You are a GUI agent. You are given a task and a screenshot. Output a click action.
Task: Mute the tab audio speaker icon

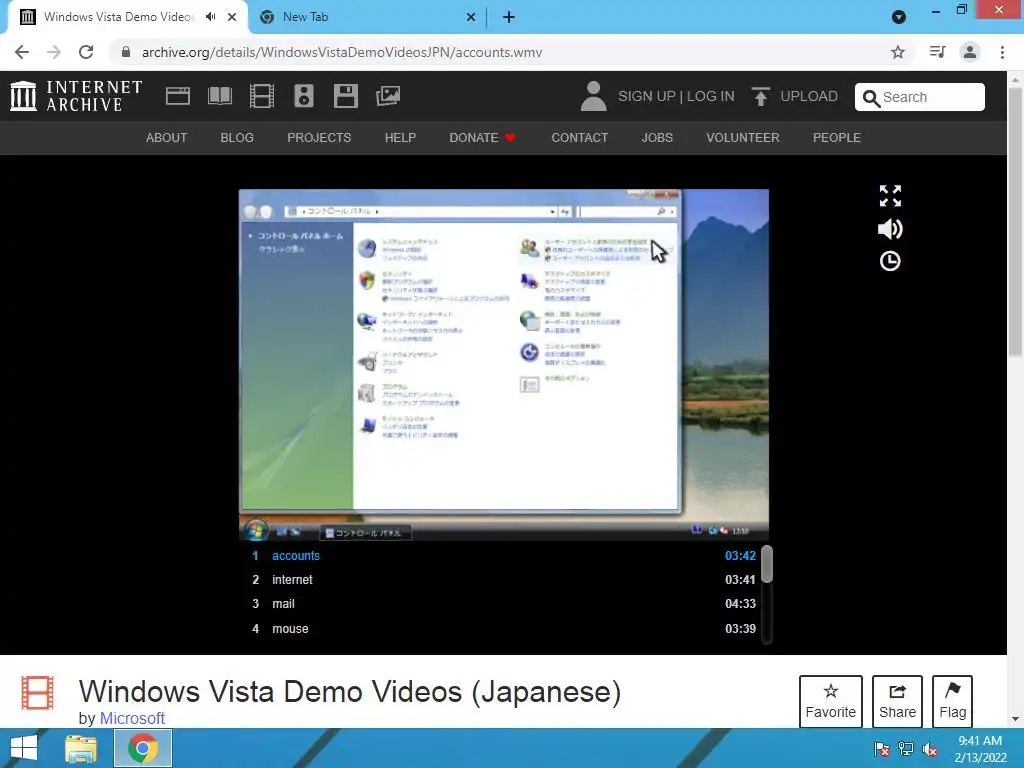(x=210, y=17)
